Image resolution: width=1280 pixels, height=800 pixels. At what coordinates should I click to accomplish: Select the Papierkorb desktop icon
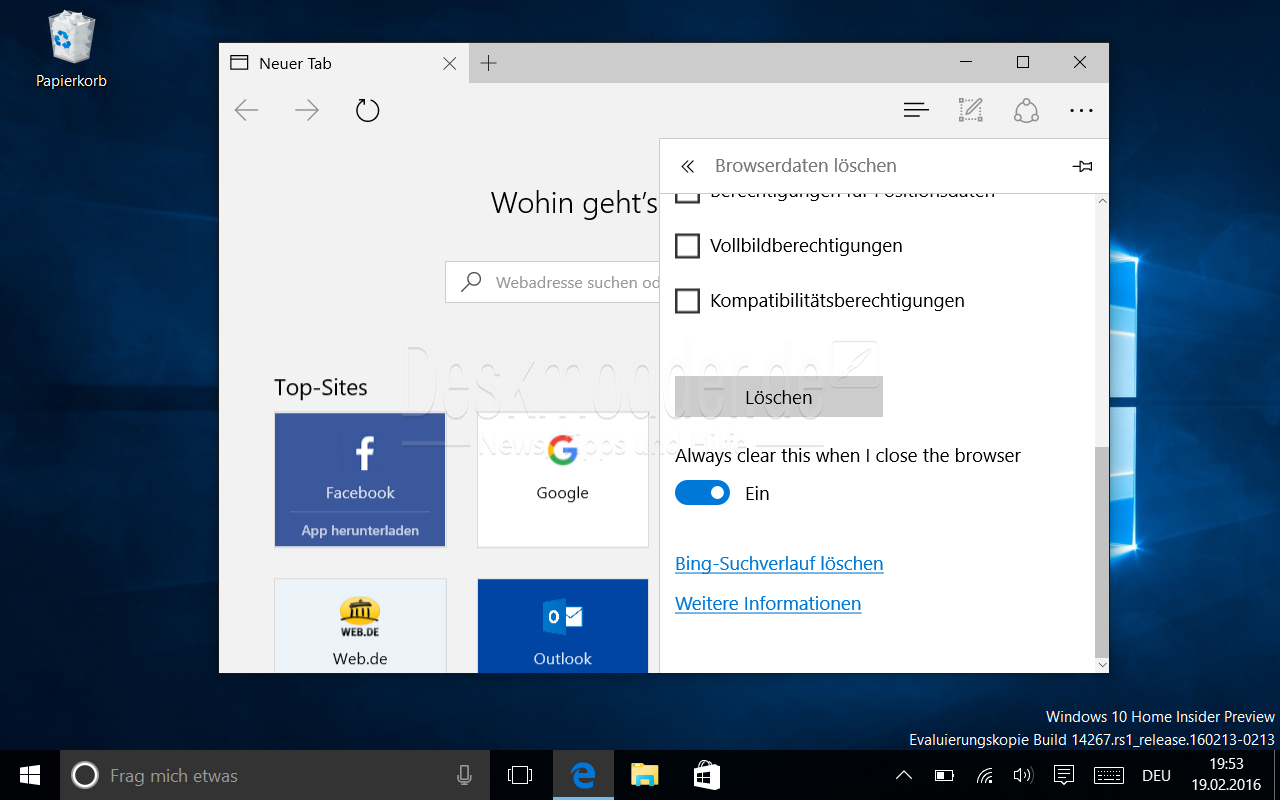click(71, 48)
